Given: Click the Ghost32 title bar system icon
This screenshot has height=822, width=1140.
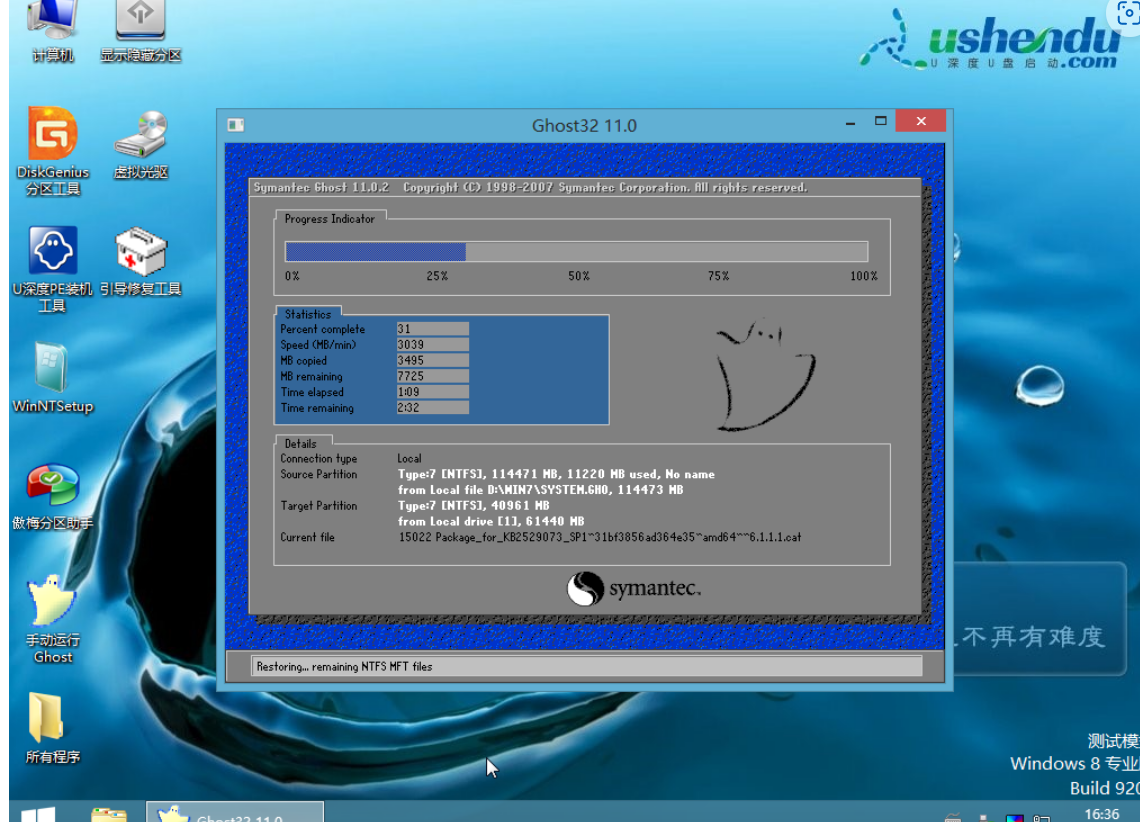Looking at the screenshot, I should pos(236,125).
